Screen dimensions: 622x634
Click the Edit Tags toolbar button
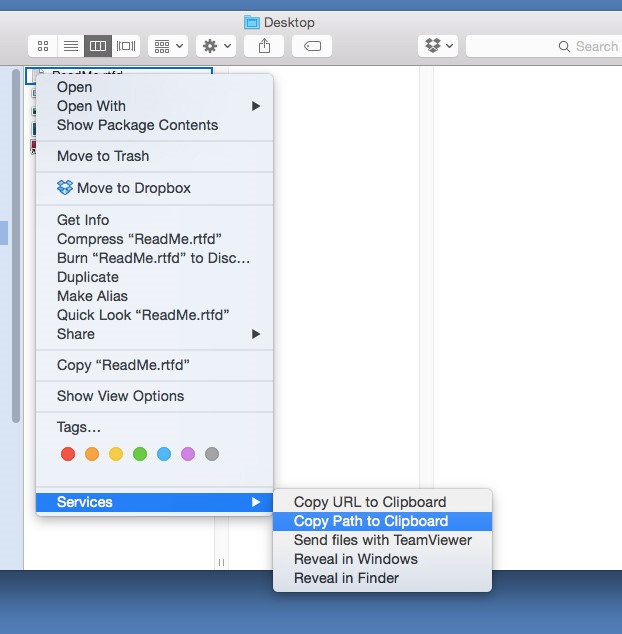(x=311, y=46)
